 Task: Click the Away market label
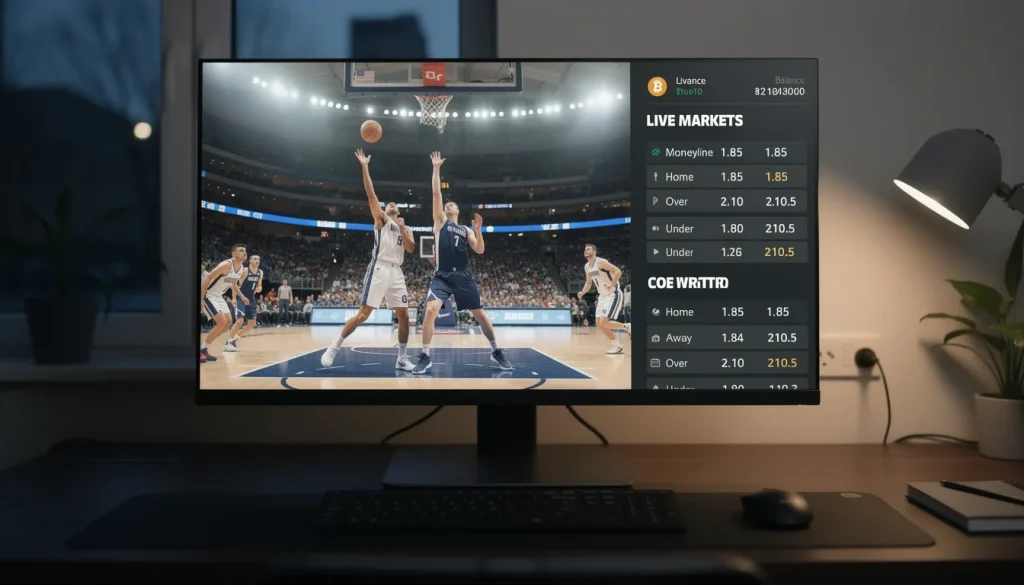tap(679, 338)
